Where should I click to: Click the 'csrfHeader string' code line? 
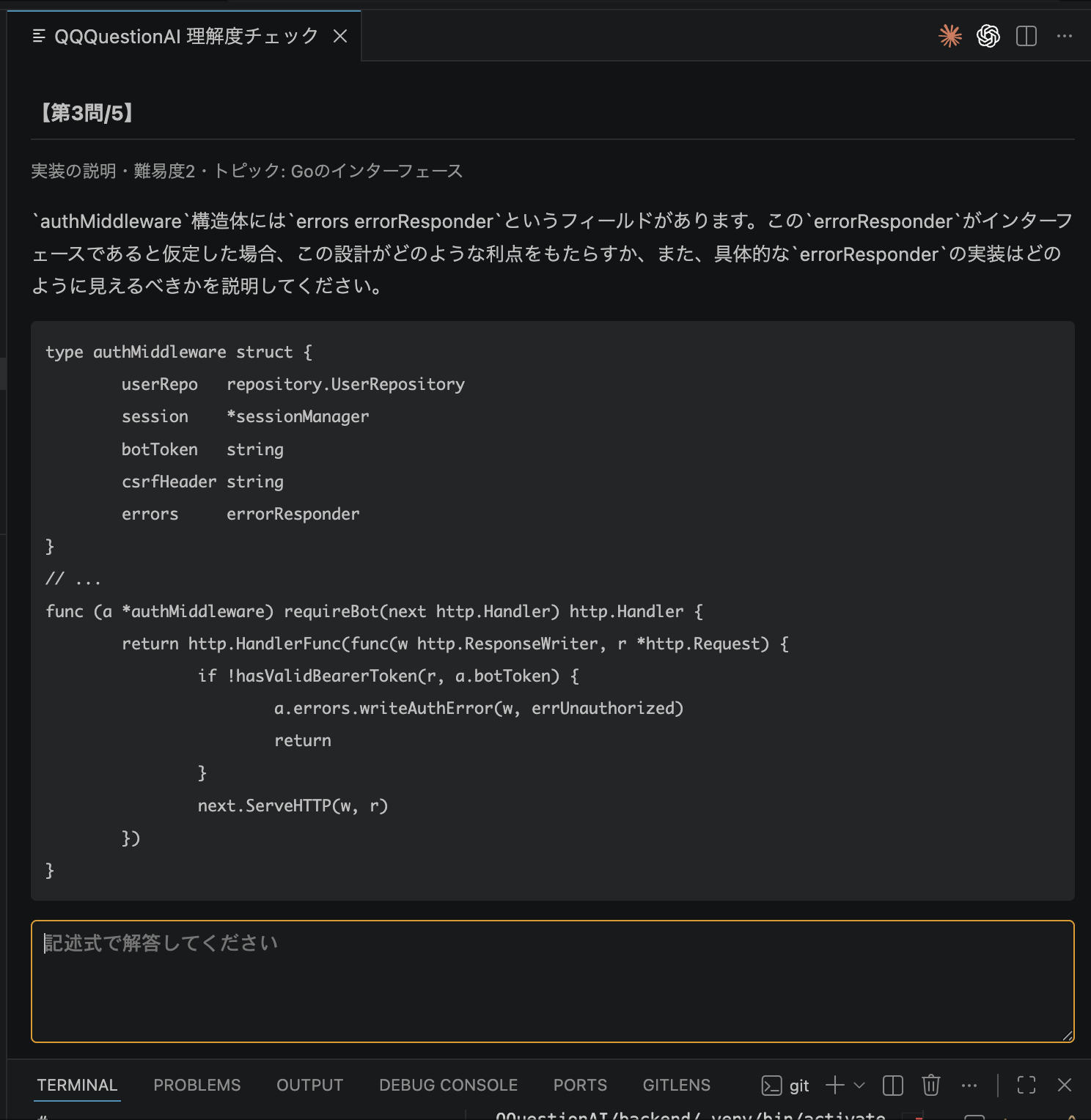pos(202,482)
